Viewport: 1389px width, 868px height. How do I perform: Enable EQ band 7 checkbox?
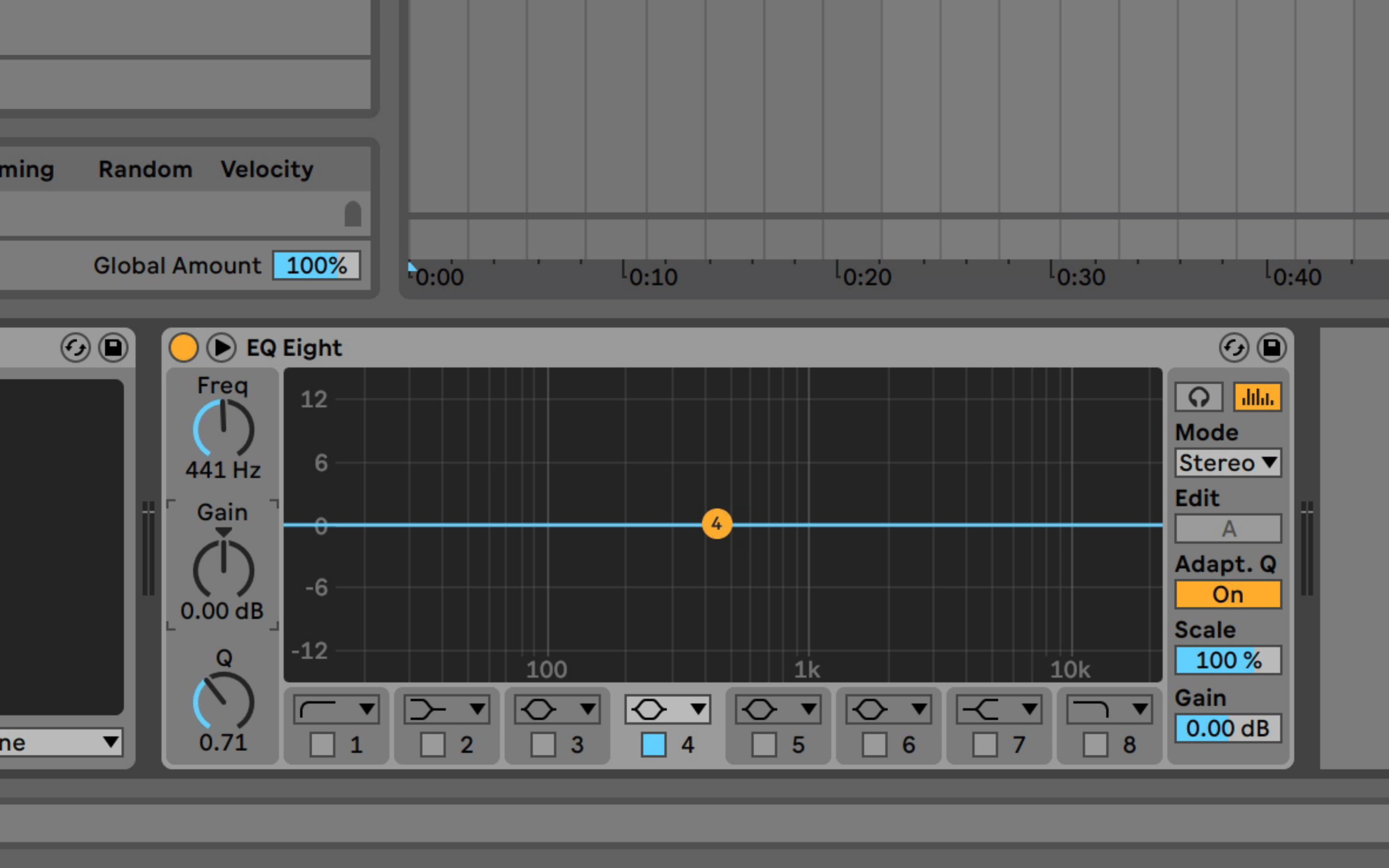point(985,744)
